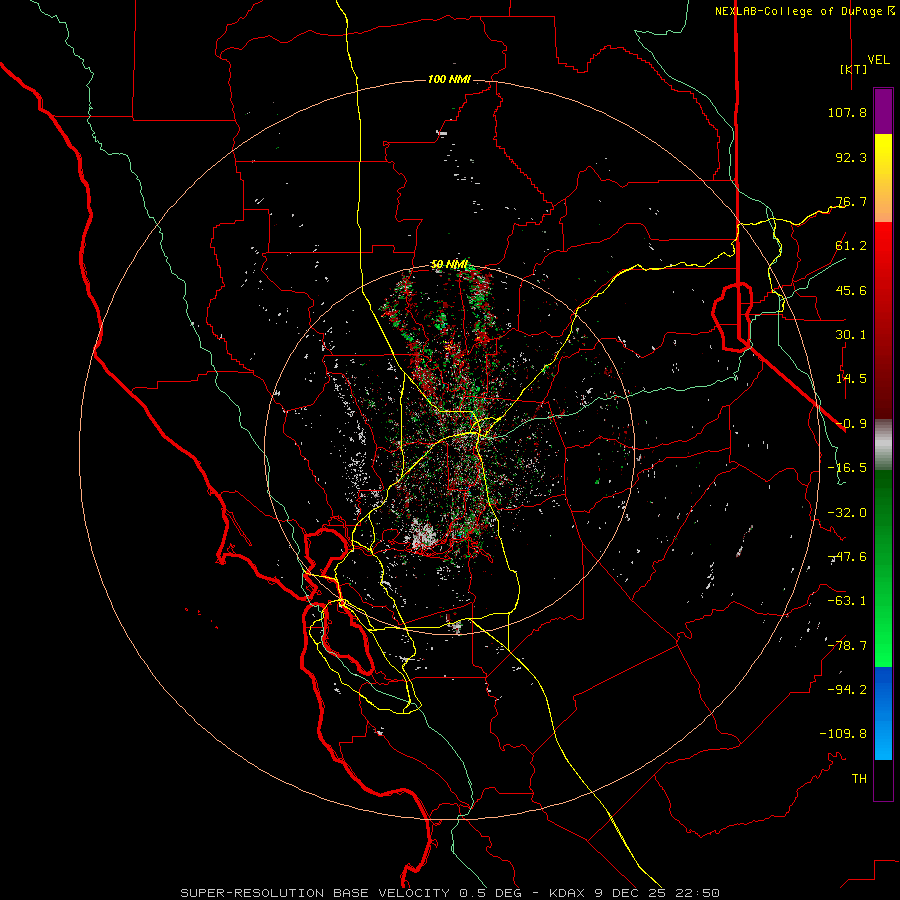Select the 107.8 value on velocity scale

pos(847,112)
